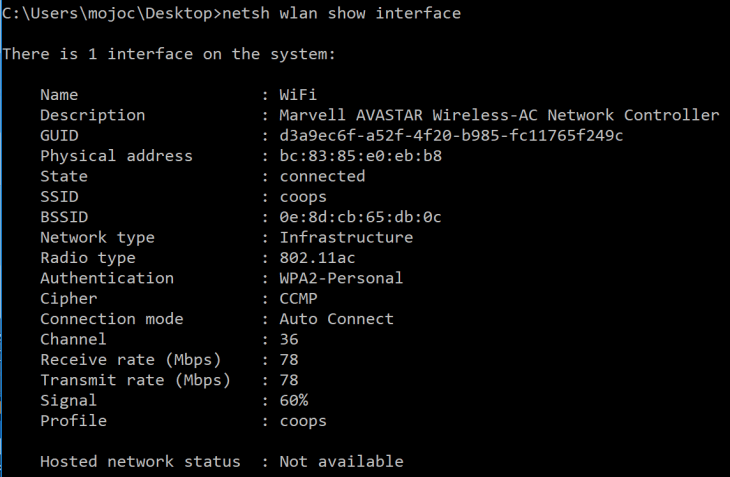This screenshot has height=477, width=730.
Task: Click the Profile value coops
Action: tap(303, 421)
